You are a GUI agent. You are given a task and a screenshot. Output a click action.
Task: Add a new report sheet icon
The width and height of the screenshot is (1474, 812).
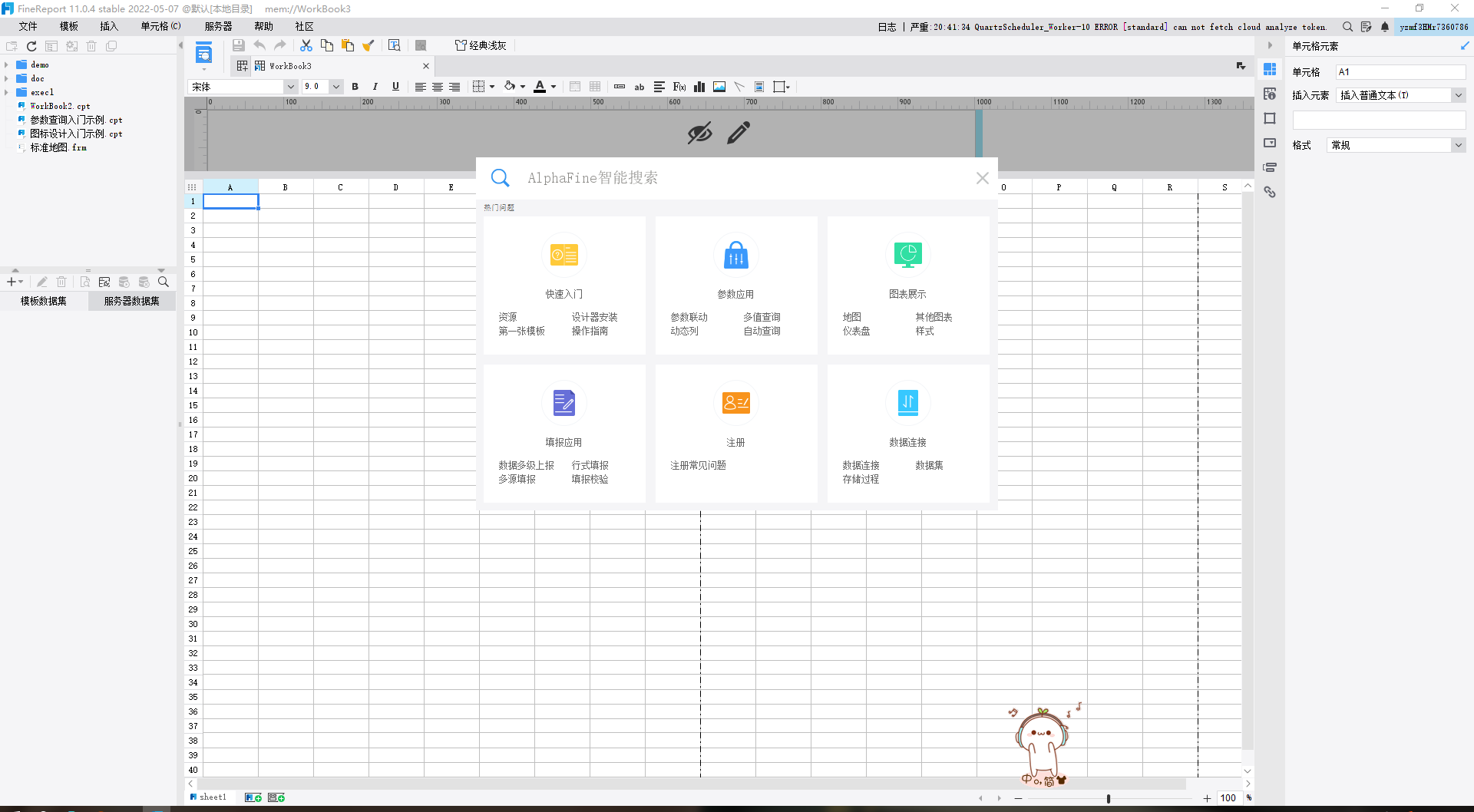pos(253,798)
